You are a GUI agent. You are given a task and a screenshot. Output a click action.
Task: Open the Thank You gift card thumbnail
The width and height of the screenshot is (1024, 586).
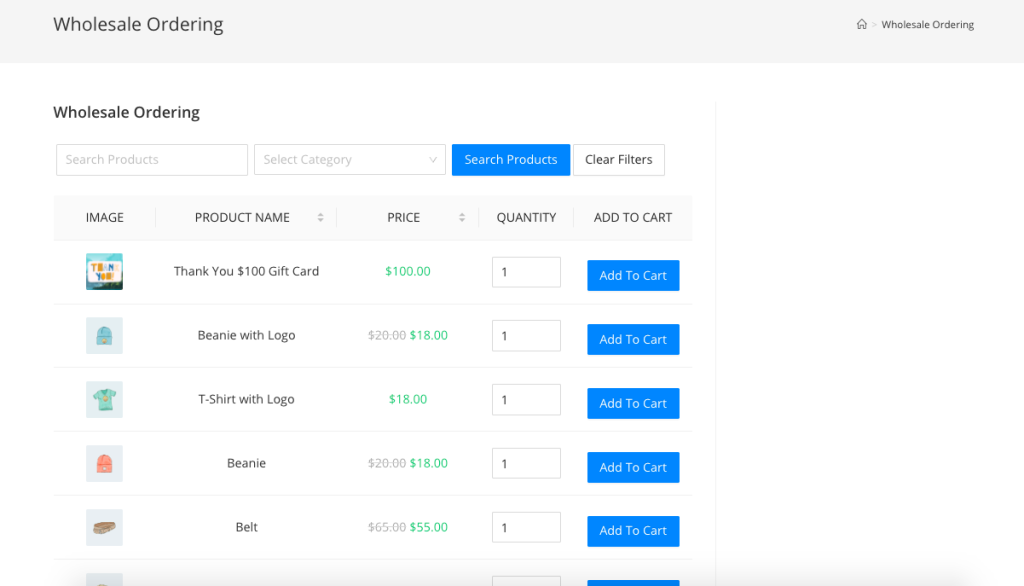(x=104, y=272)
